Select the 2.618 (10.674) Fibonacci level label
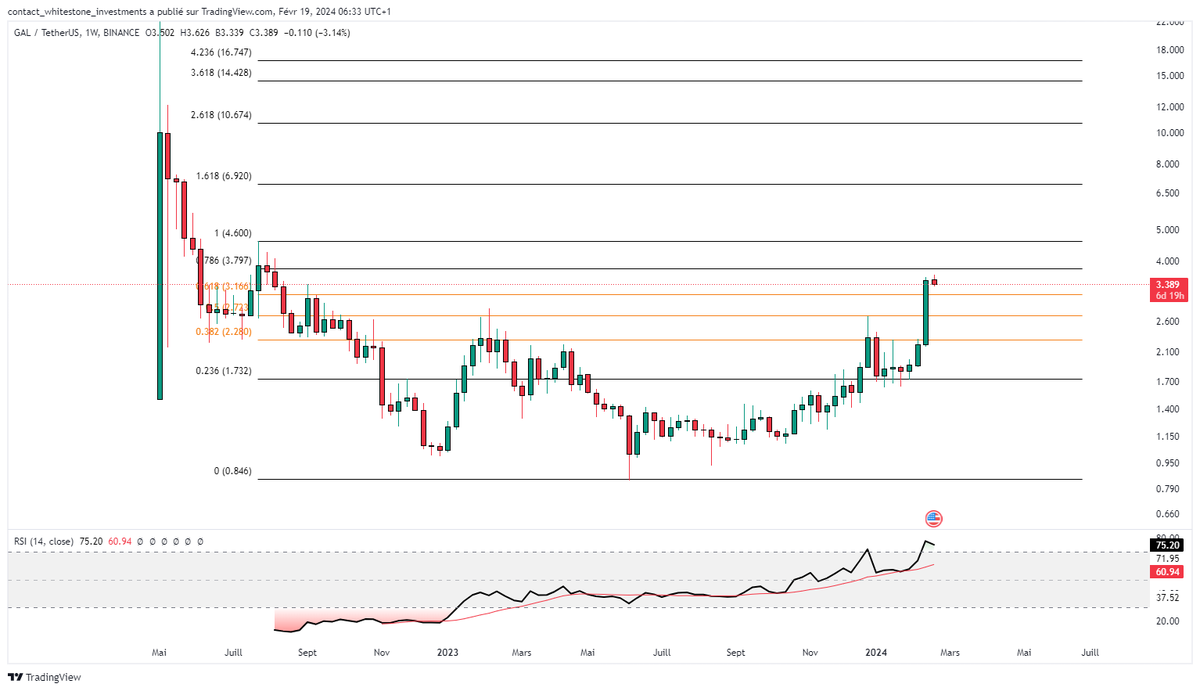This screenshot has height=691, width=1200. 221,116
